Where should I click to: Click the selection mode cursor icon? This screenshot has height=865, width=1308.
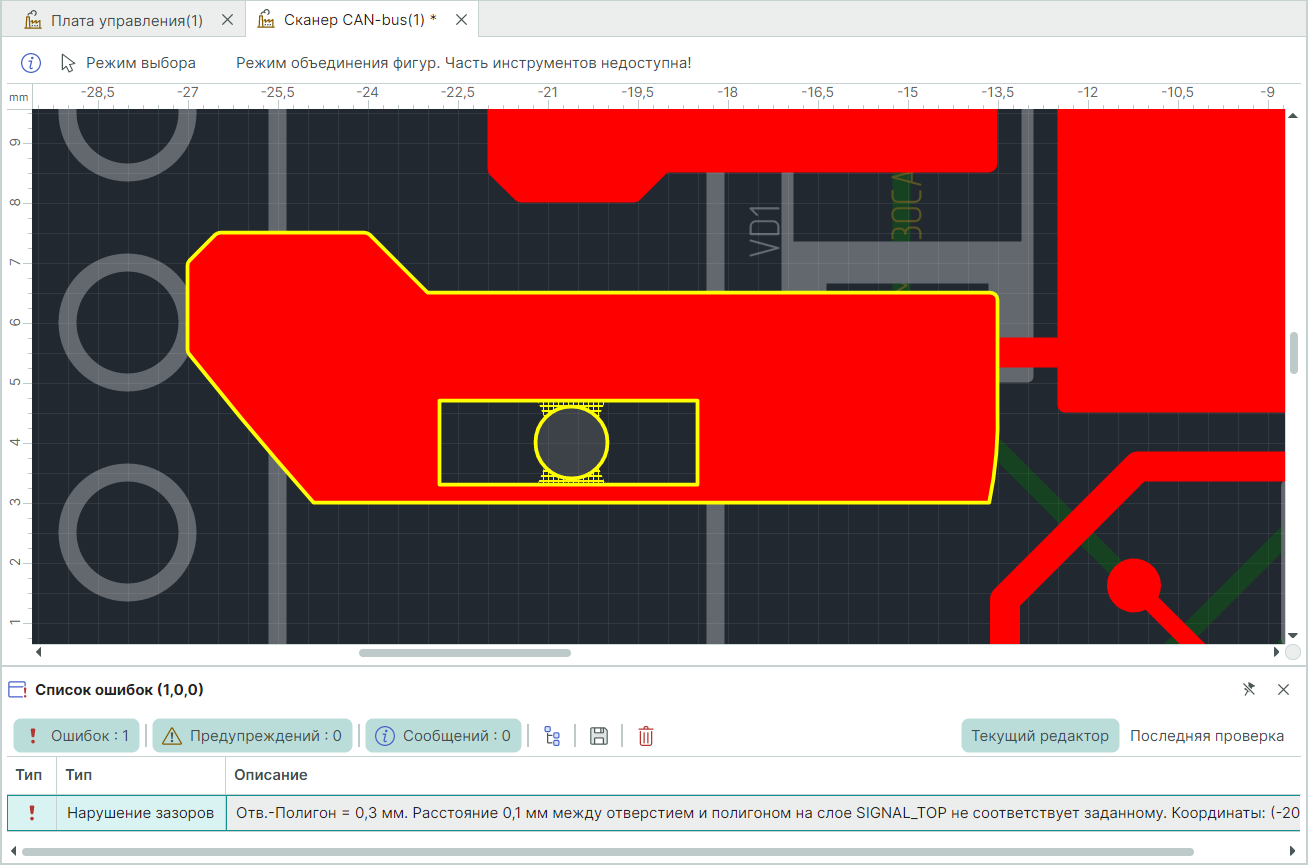coord(68,63)
